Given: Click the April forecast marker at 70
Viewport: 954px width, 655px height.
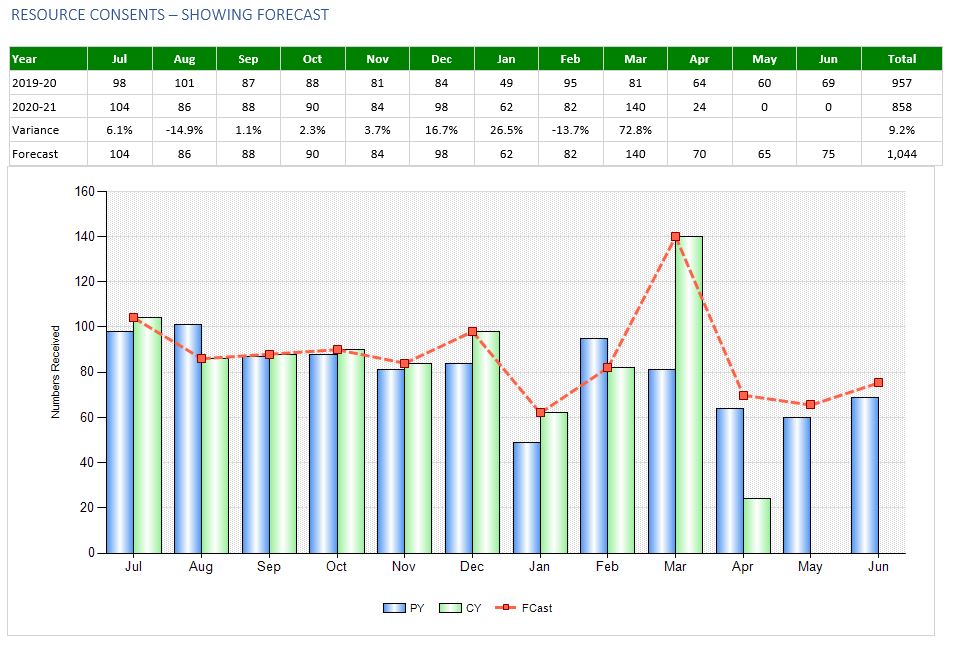Looking at the screenshot, I should [743, 395].
